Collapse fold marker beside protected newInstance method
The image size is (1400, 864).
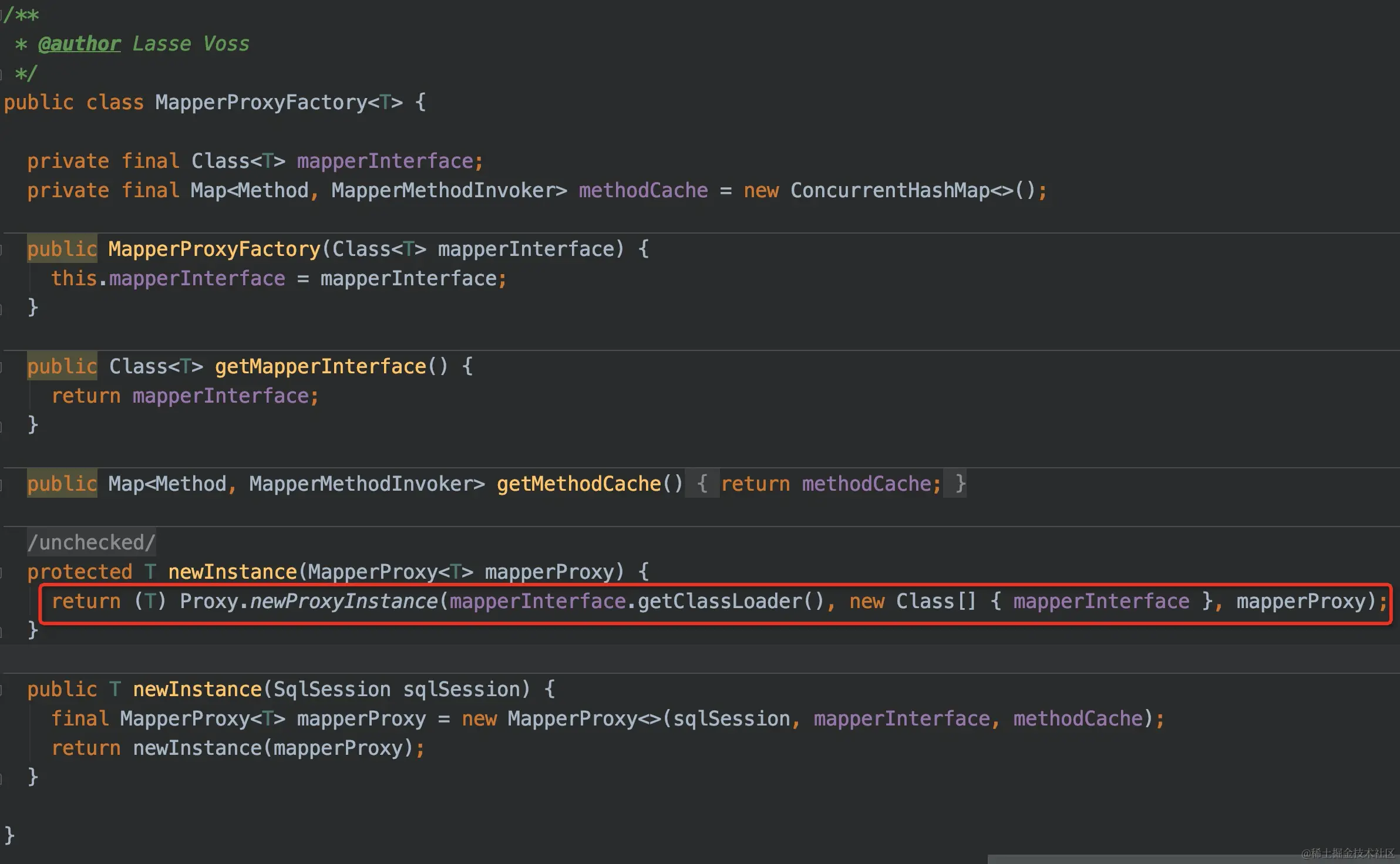click(x=2, y=572)
